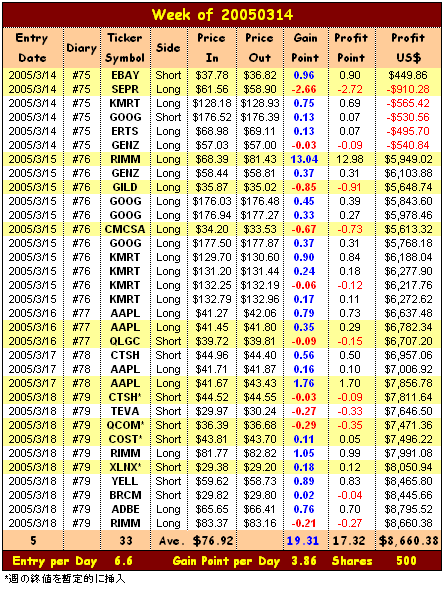Select the $128.18 price in cell

pos(212,103)
